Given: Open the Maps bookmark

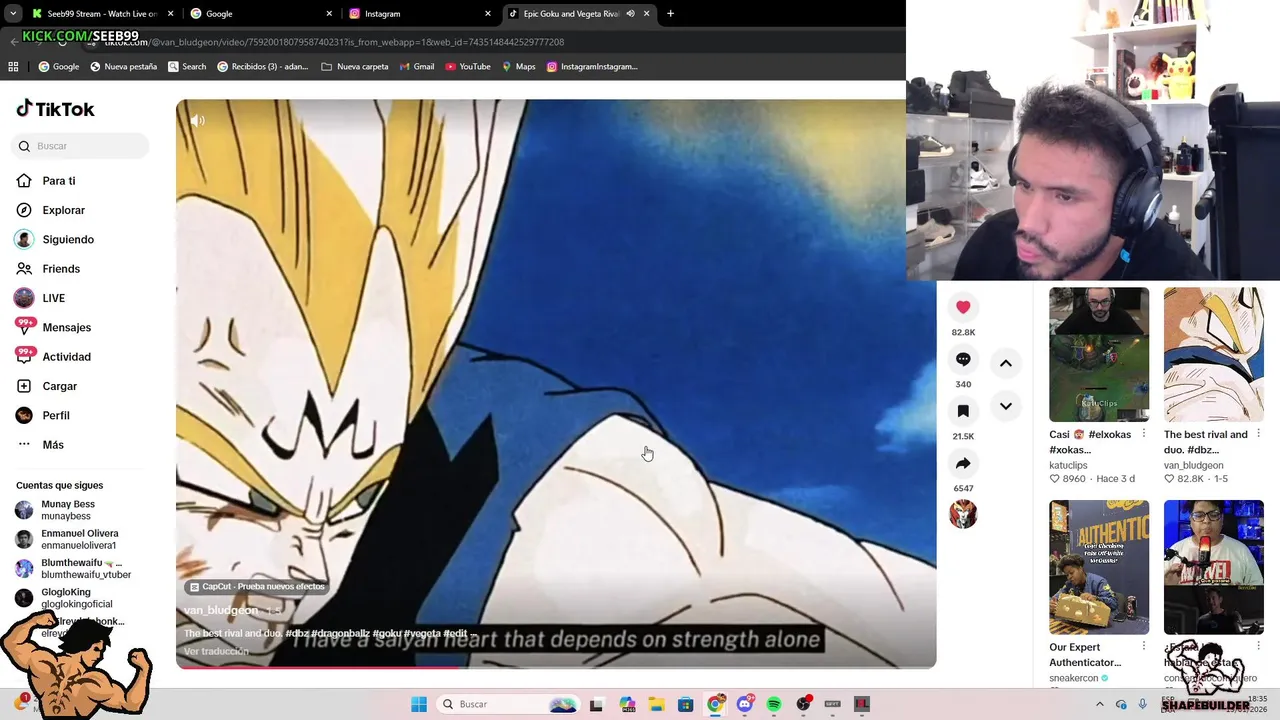Looking at the screenshot, I should (x=519, y=67).
